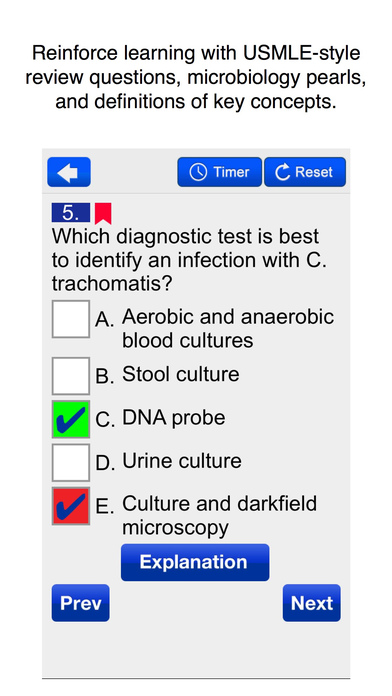Start the Timer

coord(219,172)
